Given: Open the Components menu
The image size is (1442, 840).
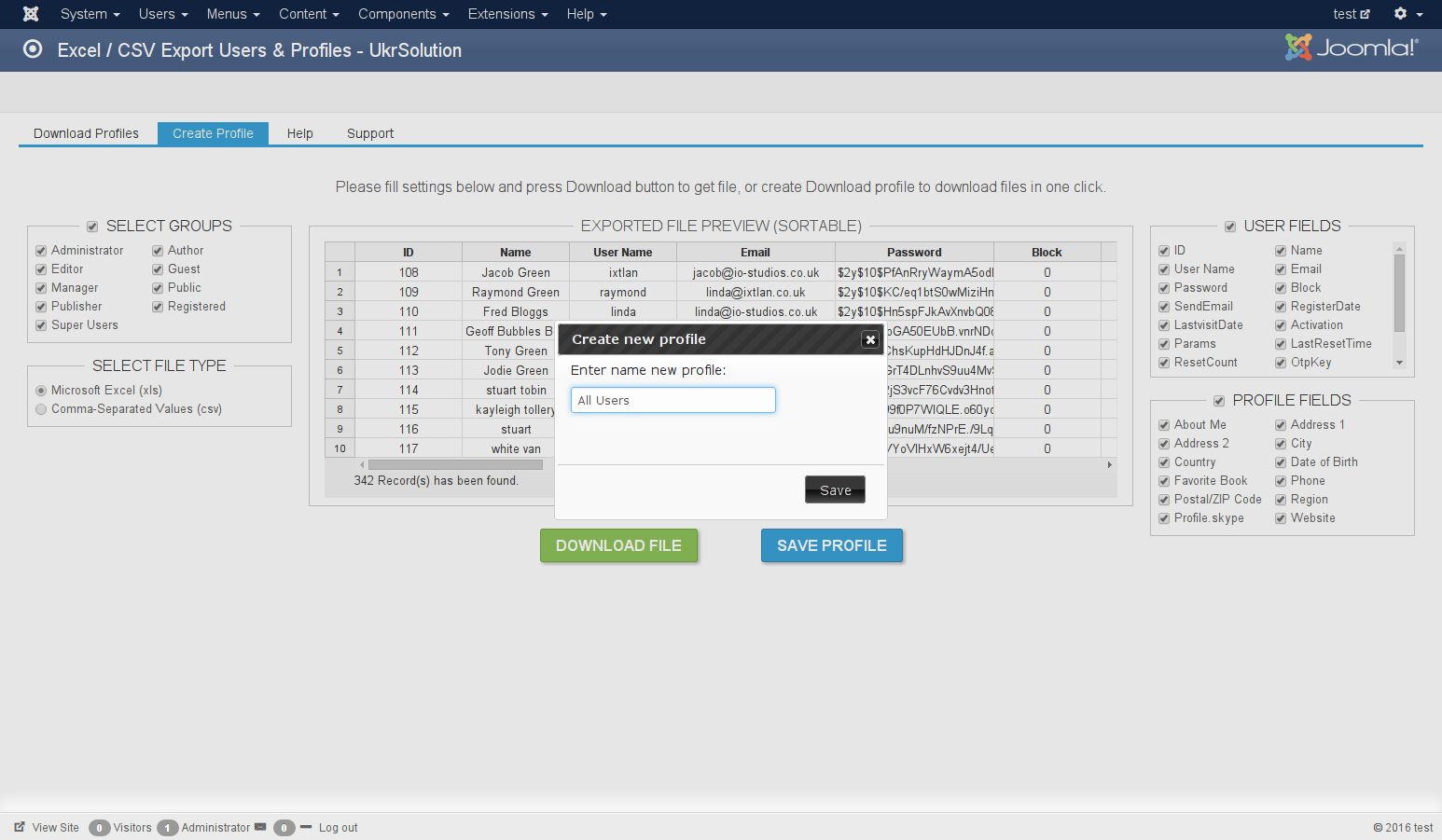Looking at the screenshot, I should click(x=403, y=14).
